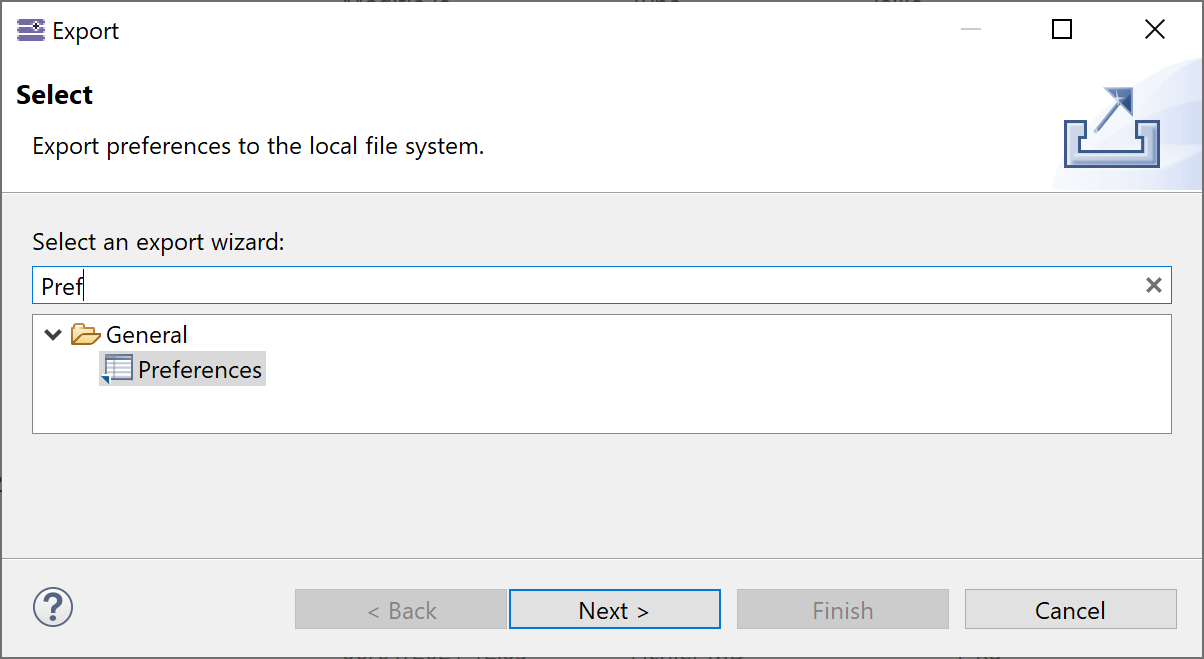Proceed with the Next button
1204x659 pixels.
click(x=614, y=610)
